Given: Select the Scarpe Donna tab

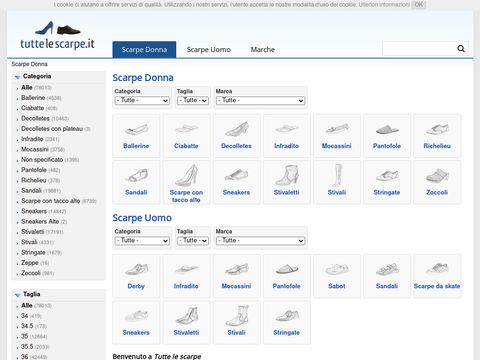Looking at the screenshot, I should coord(144,50).
